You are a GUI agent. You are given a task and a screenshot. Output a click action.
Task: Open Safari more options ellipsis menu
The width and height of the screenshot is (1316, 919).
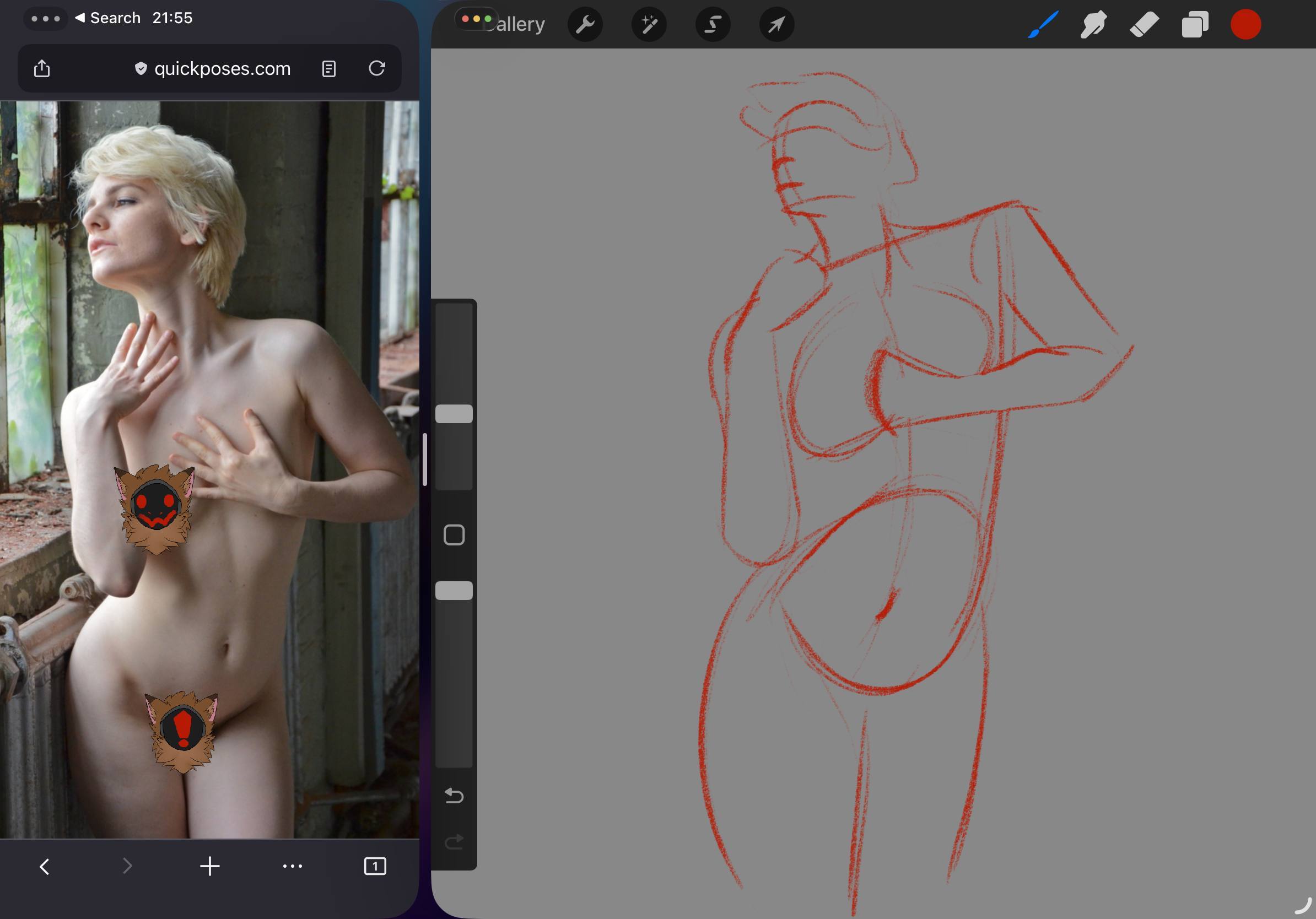[292, 866]
